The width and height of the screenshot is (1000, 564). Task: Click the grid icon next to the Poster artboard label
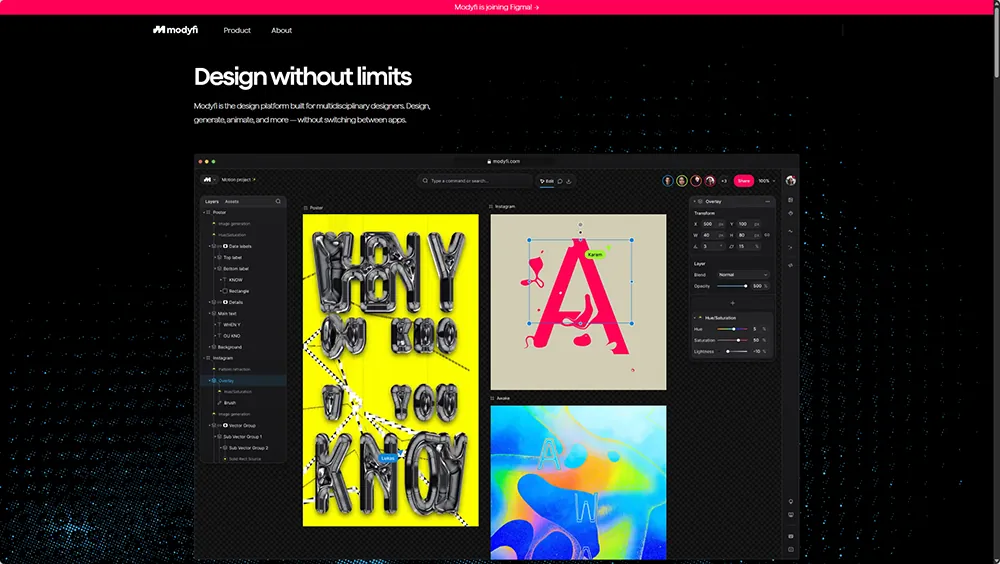pos(305,207)
